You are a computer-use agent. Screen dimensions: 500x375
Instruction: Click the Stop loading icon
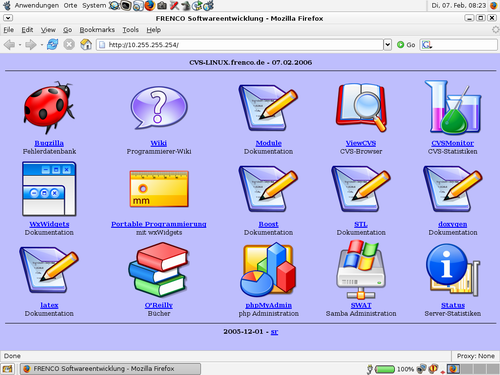coord(69,44)
